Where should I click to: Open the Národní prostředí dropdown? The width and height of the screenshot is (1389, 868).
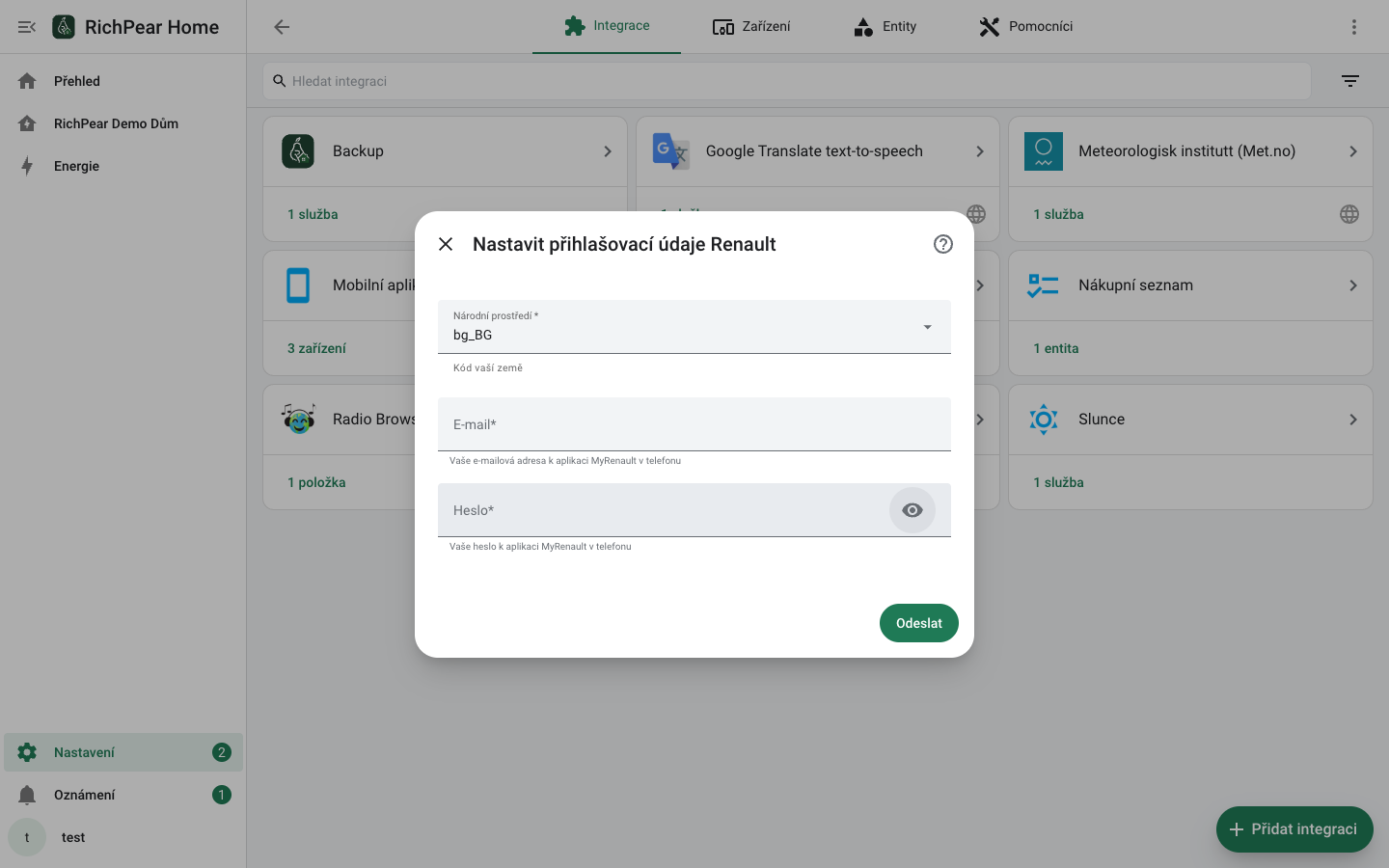click(x=694, y=327)
